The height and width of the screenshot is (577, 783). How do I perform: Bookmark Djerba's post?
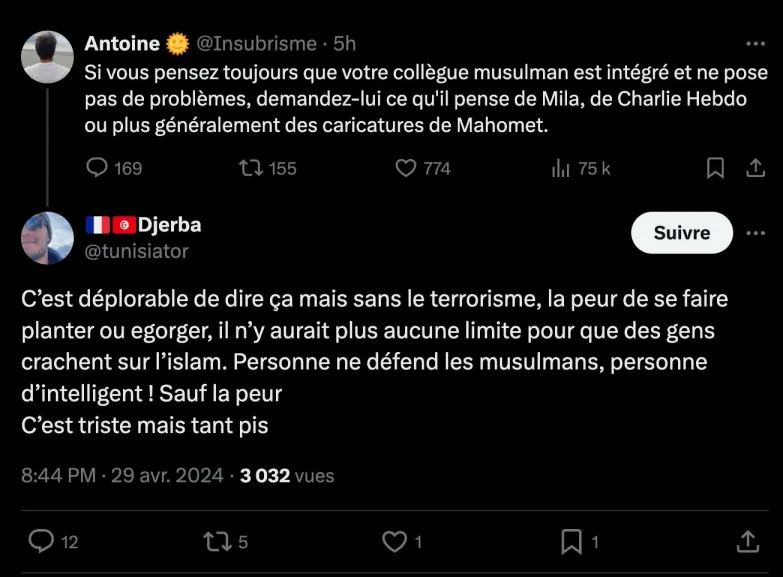pos(571,541)
